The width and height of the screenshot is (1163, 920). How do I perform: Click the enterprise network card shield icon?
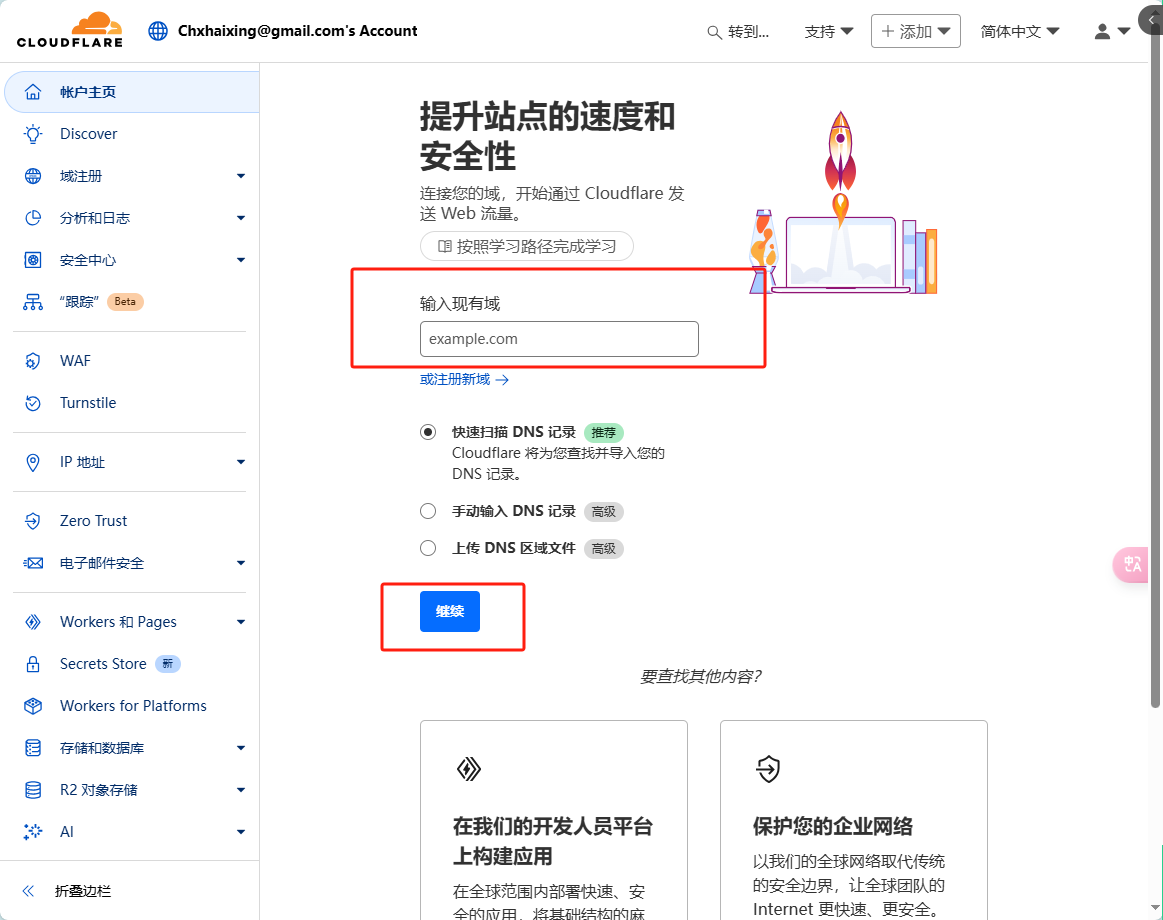tap(768, 769)
